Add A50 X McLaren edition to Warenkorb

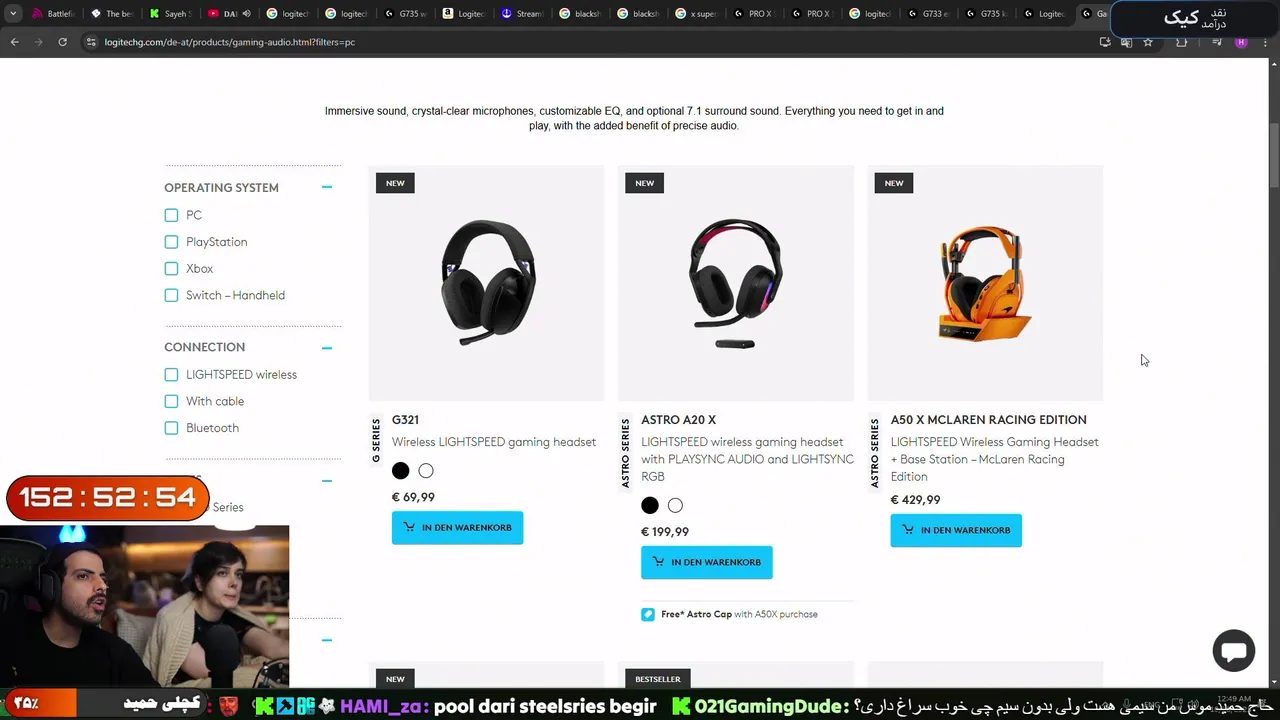pyautogui.click(x=956, y=530)
